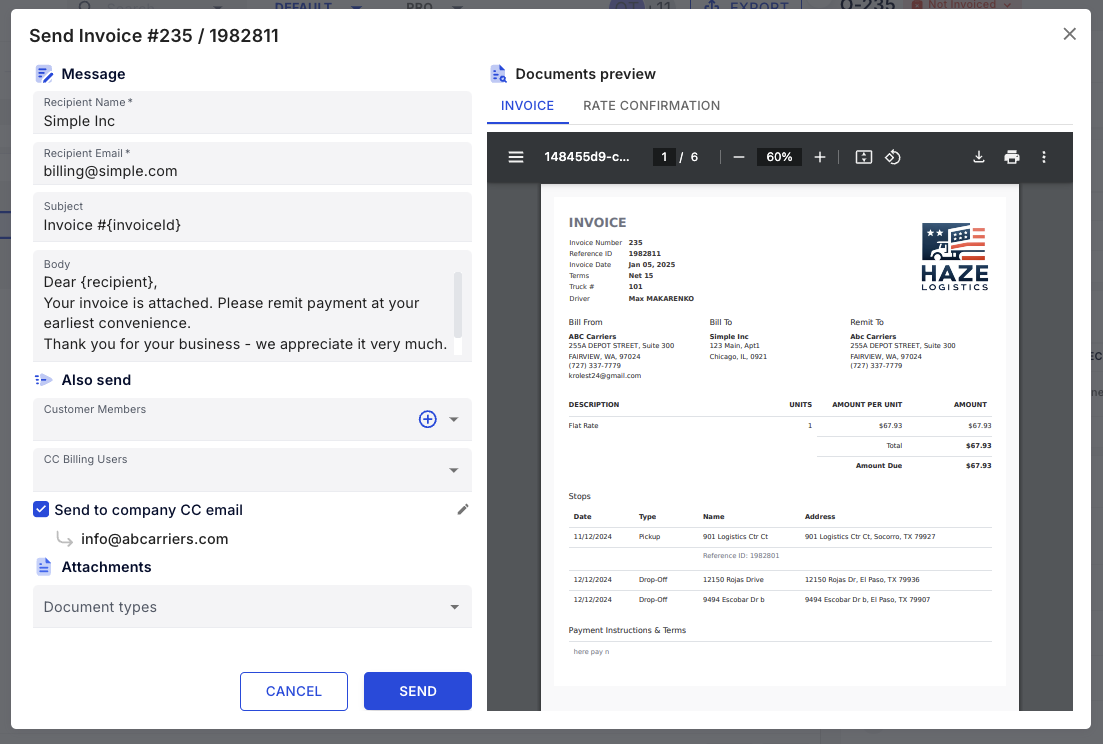Download the invoice PDF

[x=979, y=157]
